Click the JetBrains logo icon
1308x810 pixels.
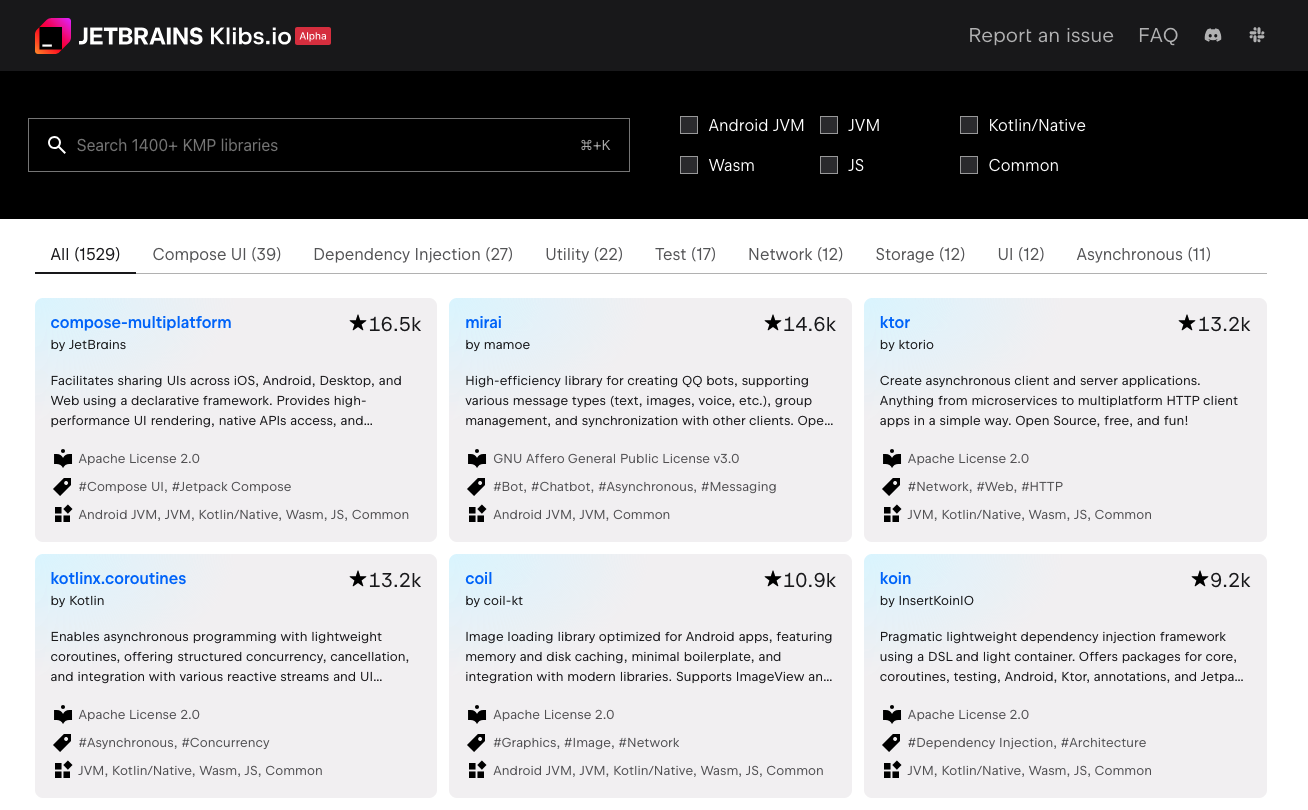[53, 35]
